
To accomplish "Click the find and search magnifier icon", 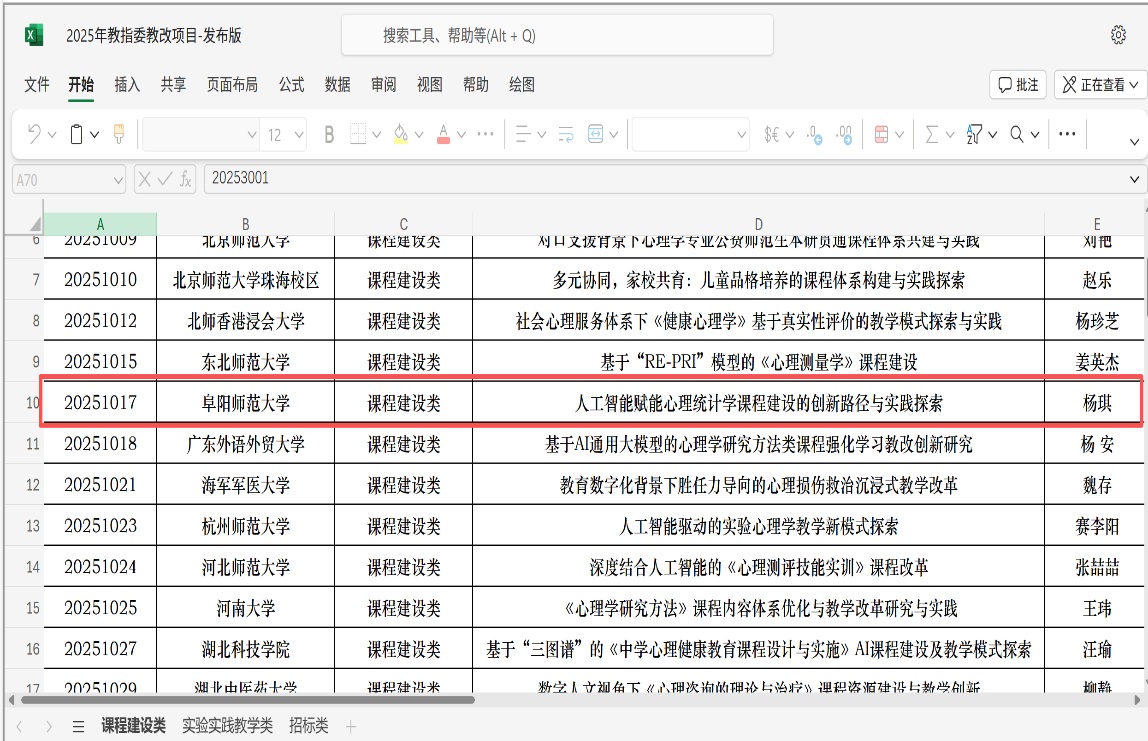I will coord(1017,134).
